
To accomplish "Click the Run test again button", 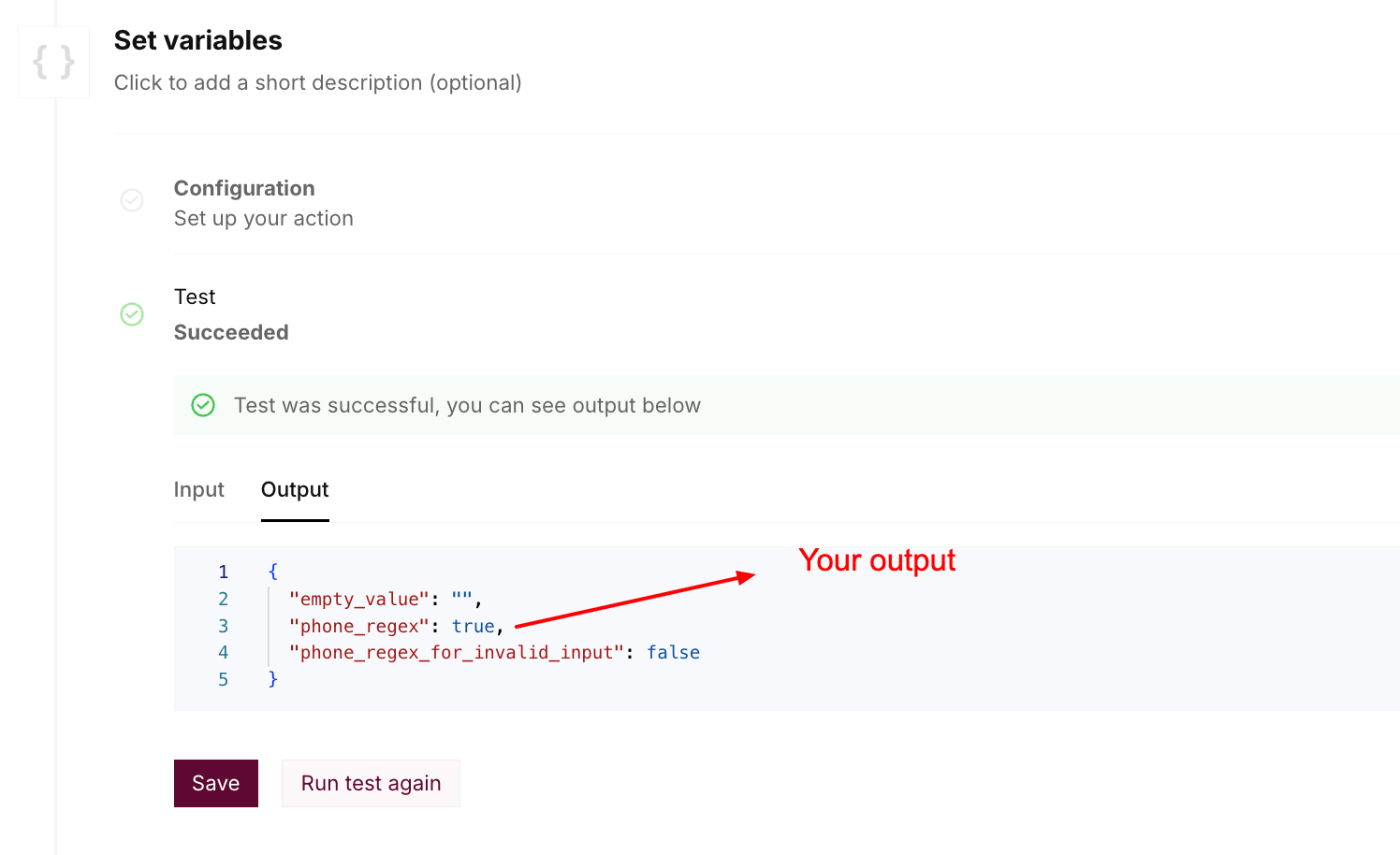I will tap(371, 783).
